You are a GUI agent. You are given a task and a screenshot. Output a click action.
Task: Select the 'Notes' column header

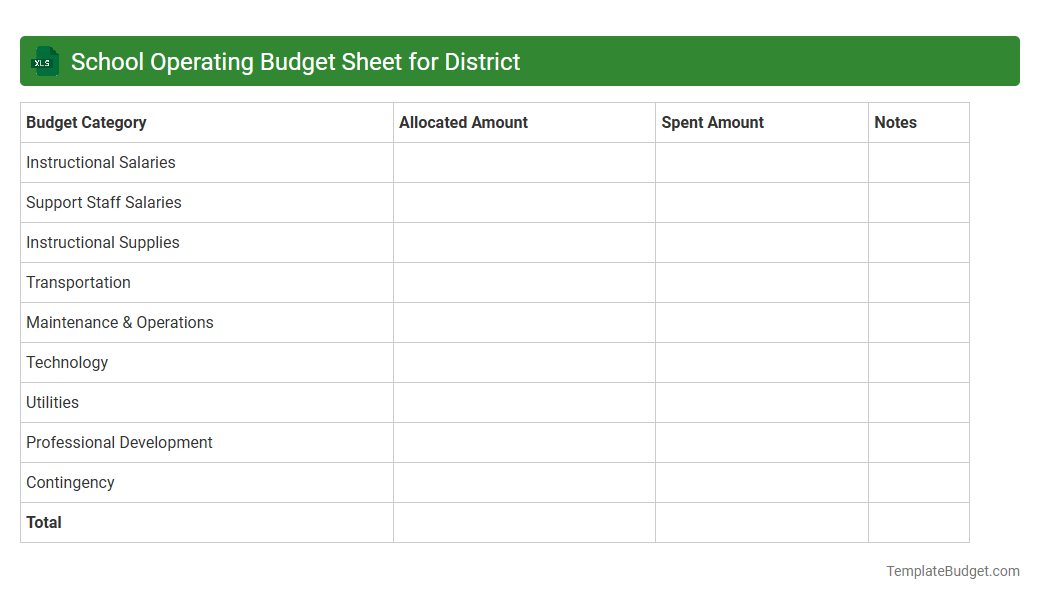[894, 122]
